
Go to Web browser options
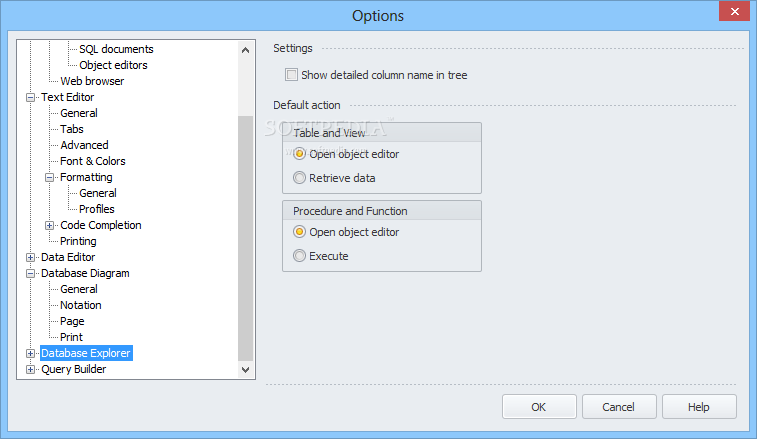pos(92,81)
